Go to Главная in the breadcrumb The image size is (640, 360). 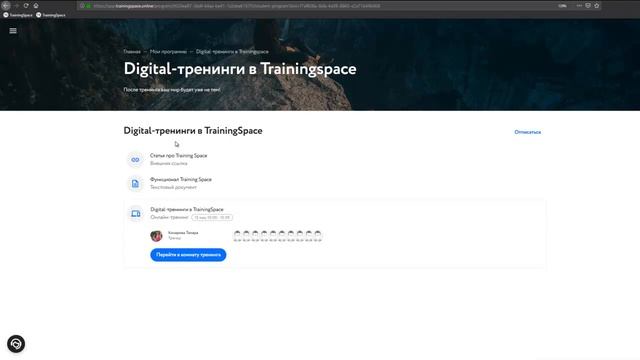point(132,52)
